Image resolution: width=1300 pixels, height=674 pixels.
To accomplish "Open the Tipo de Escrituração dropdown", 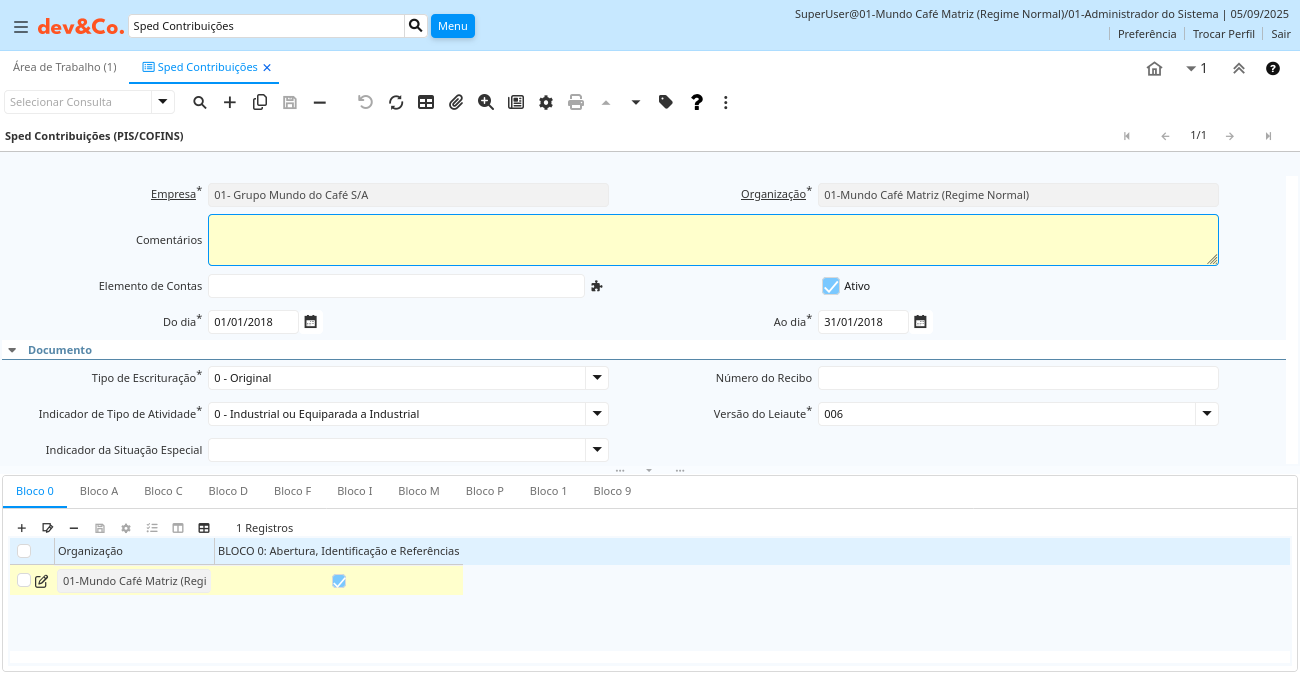I will [597, 378].
